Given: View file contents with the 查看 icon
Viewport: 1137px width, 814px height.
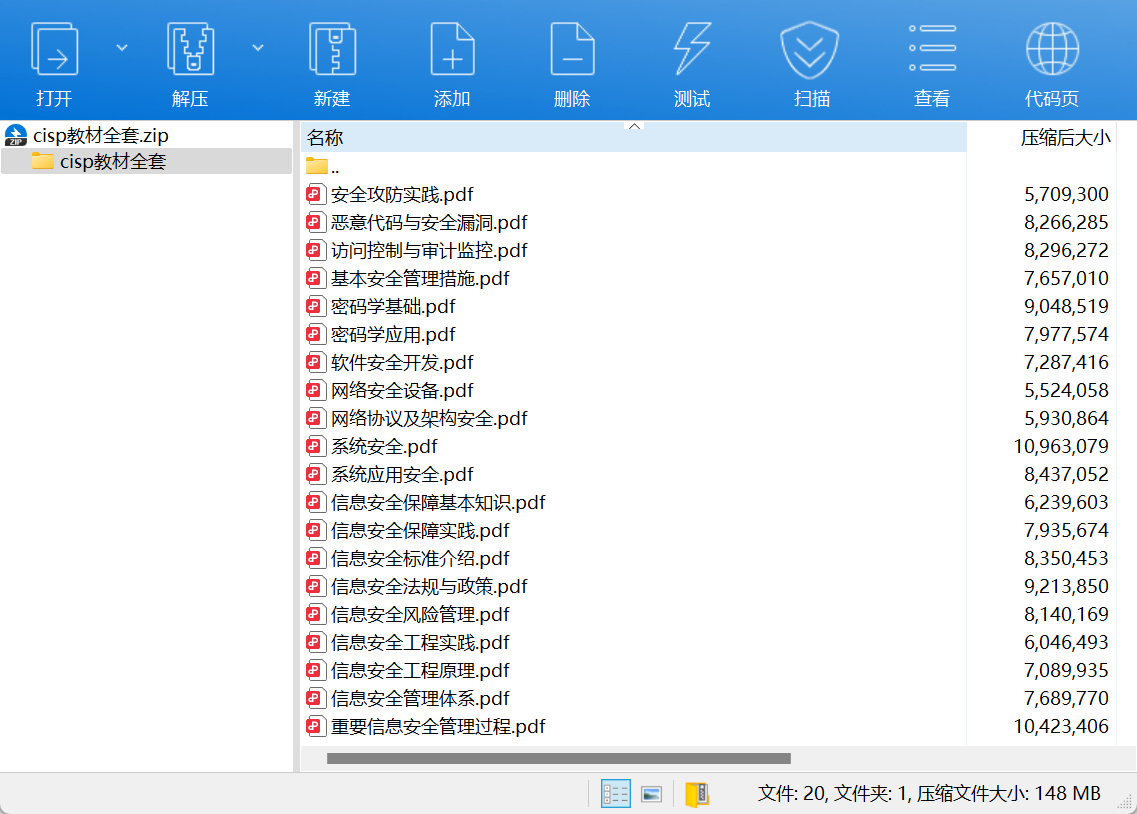Looking at the screenshot, I should [x=931, y=60].
